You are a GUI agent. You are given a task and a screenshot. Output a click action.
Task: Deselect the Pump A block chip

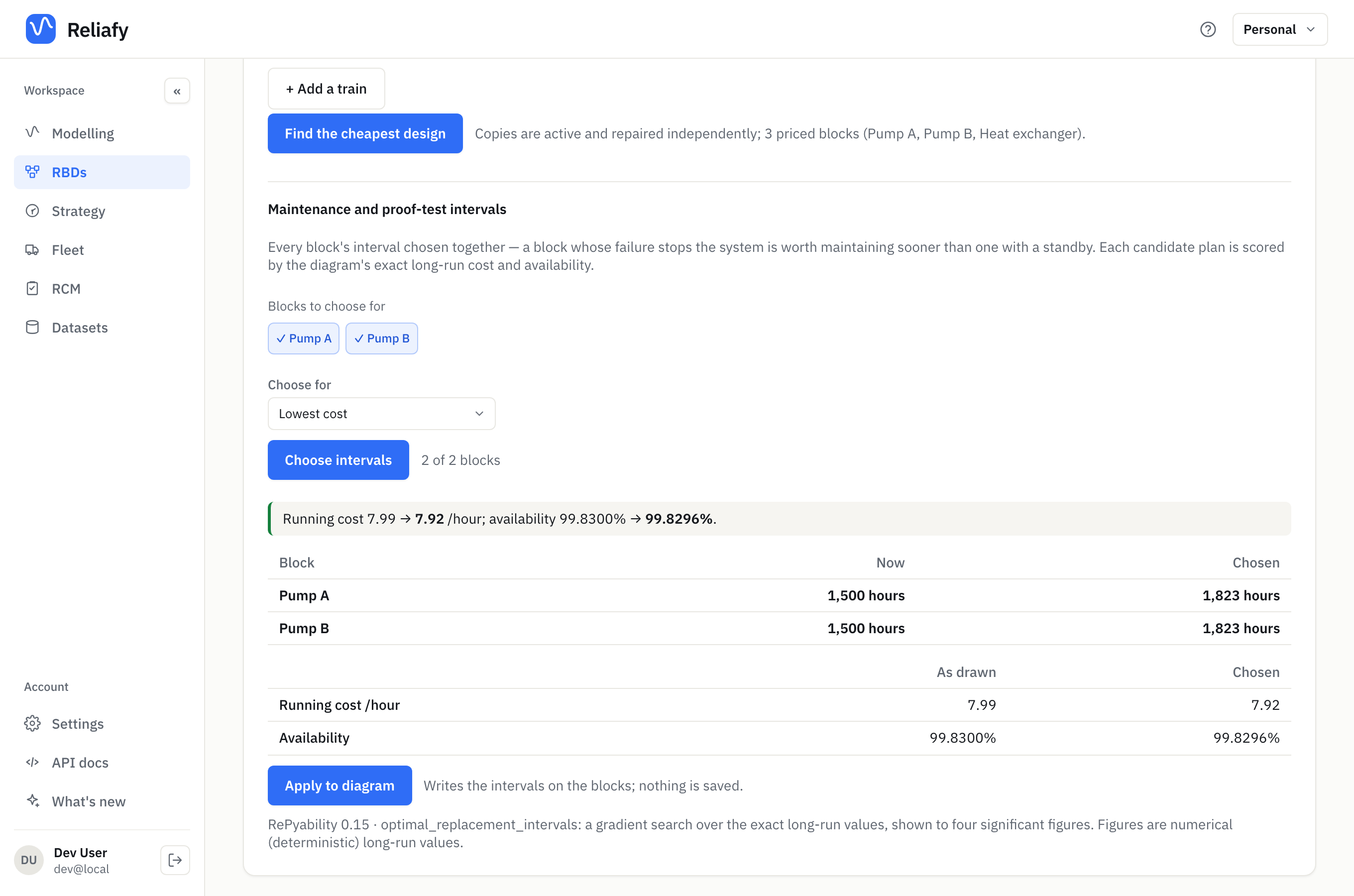(x=303, y=338)
